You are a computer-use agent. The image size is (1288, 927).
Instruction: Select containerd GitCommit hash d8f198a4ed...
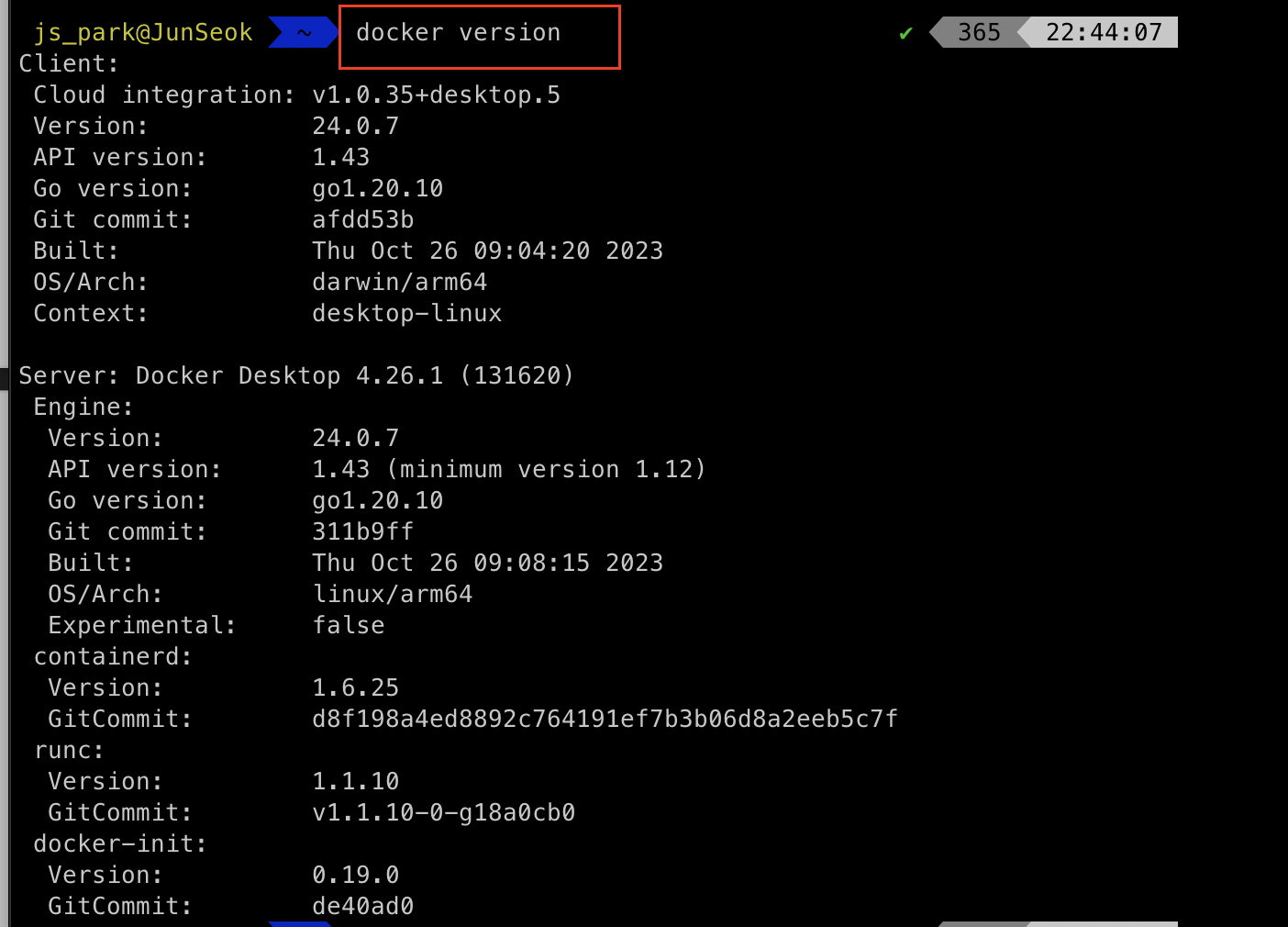pos(605,720)
